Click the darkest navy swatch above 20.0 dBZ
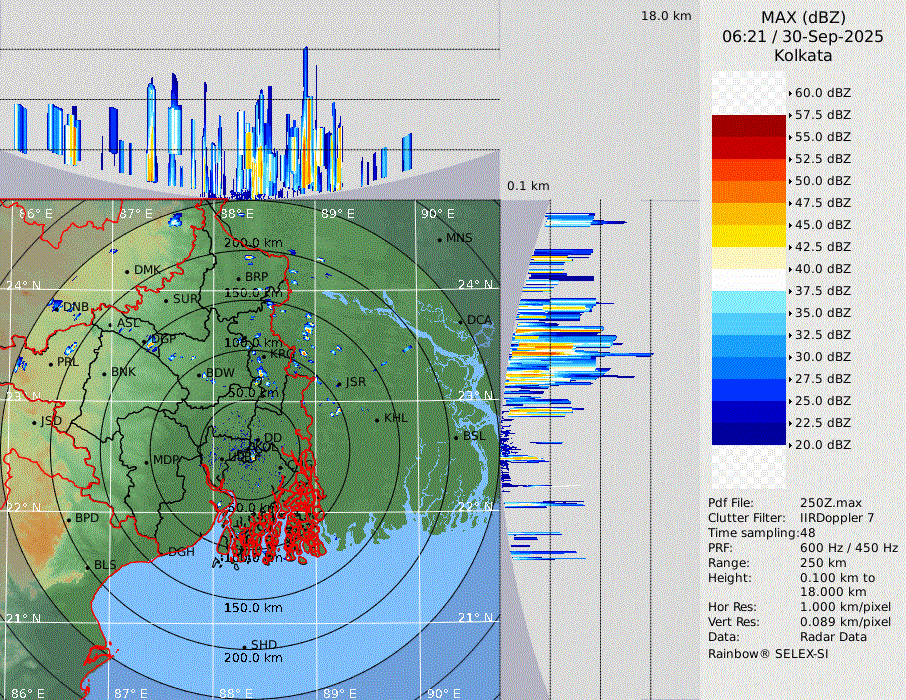906x700 pixels. click(x=749, y=434)
